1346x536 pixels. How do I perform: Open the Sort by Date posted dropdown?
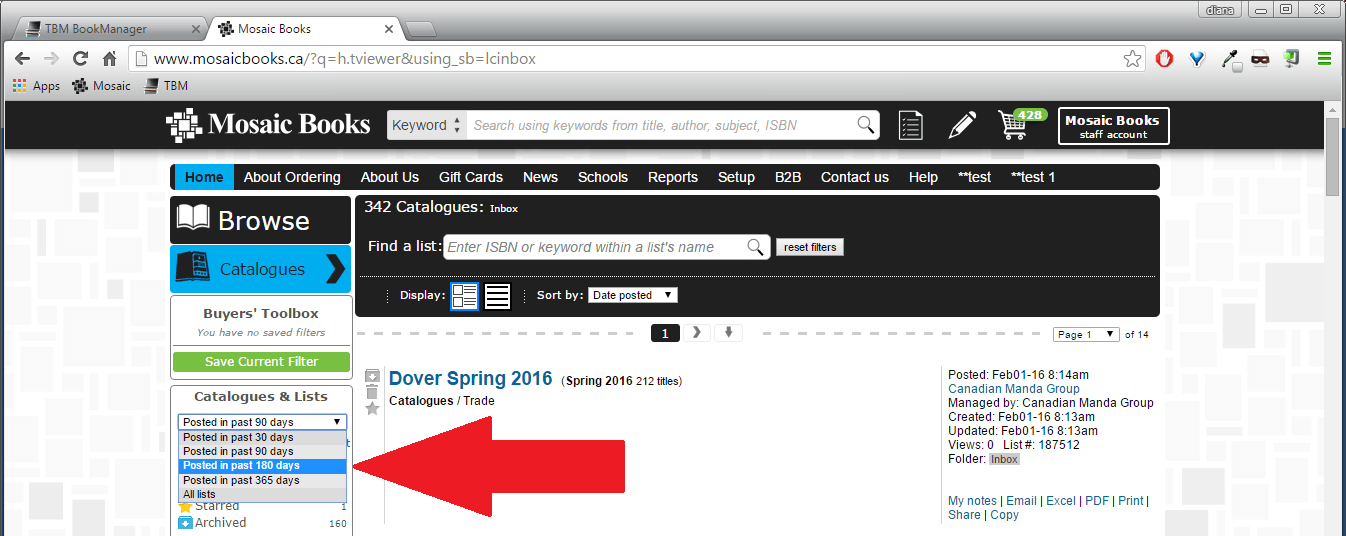tap(632, 295)
